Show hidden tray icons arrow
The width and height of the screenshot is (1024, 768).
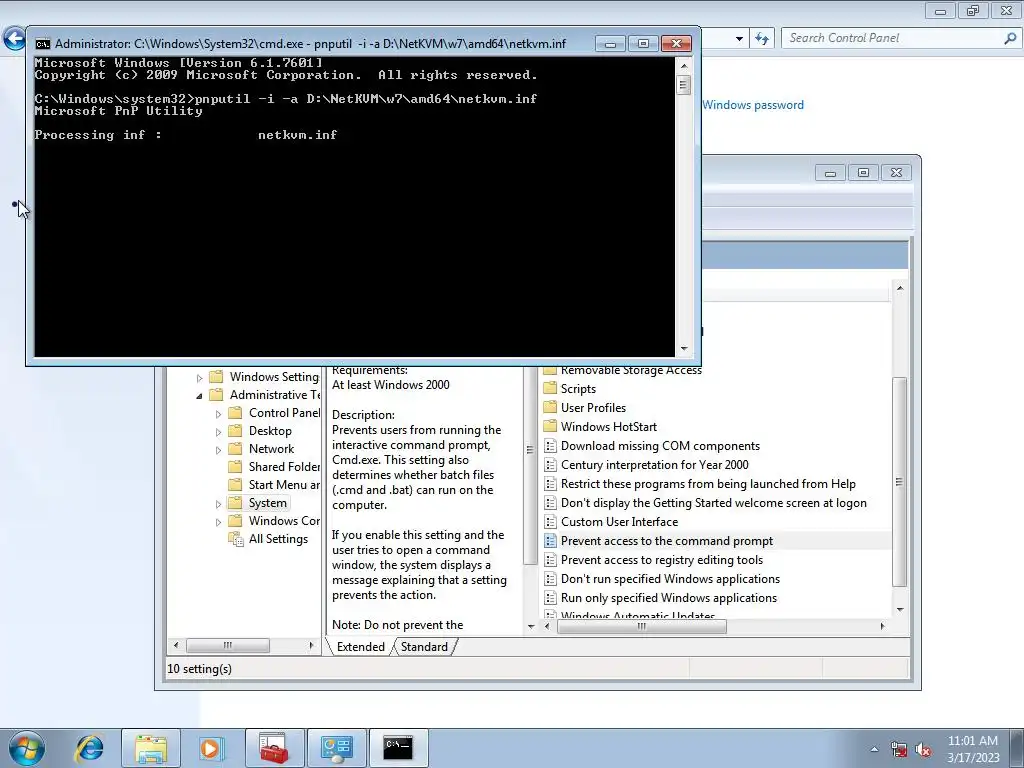point(874,749)
